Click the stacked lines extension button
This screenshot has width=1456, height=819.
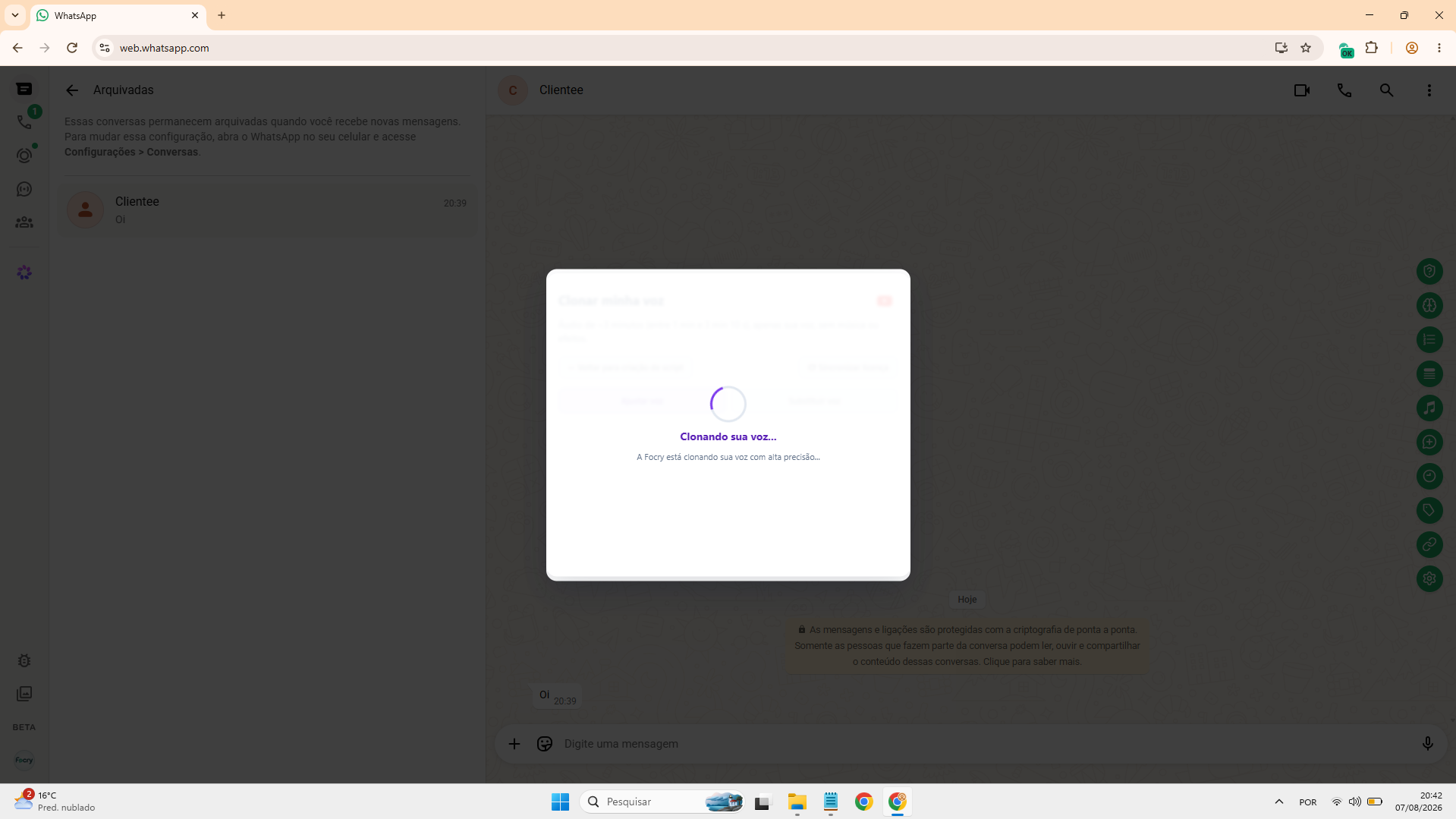tap(1429, 373)
